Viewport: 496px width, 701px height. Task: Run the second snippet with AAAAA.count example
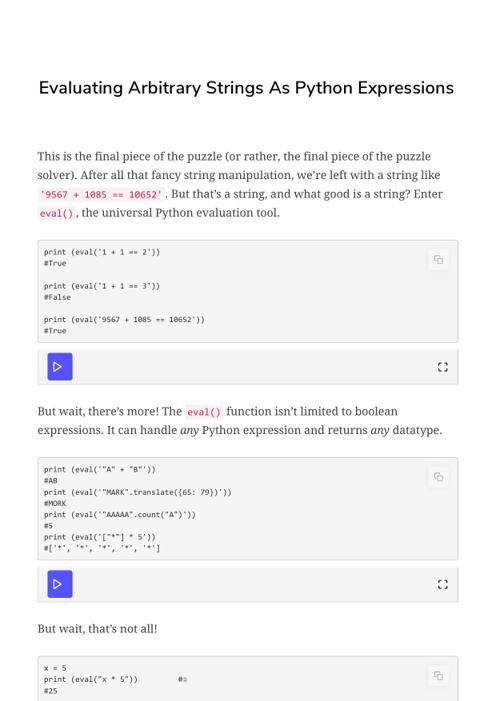click(60, 584)
